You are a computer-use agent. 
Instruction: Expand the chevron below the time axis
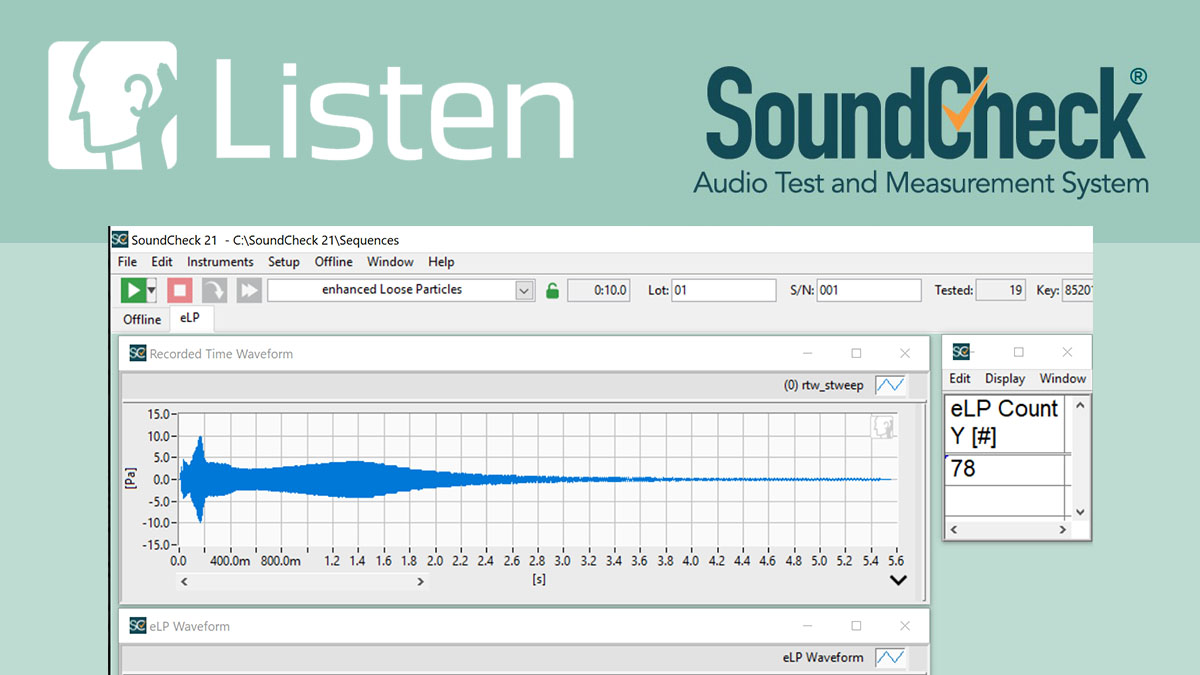point(897,579)
